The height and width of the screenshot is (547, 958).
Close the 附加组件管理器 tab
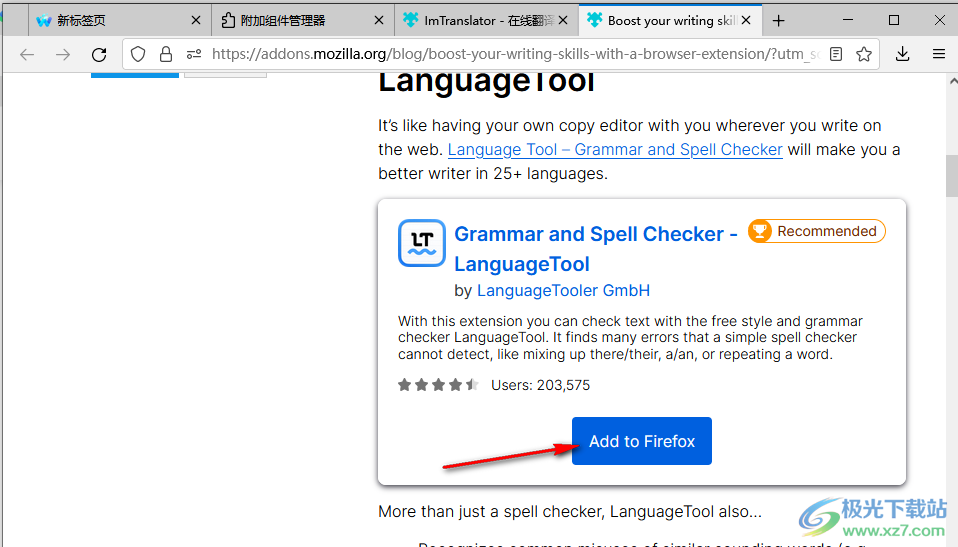(x=379, y=20)
